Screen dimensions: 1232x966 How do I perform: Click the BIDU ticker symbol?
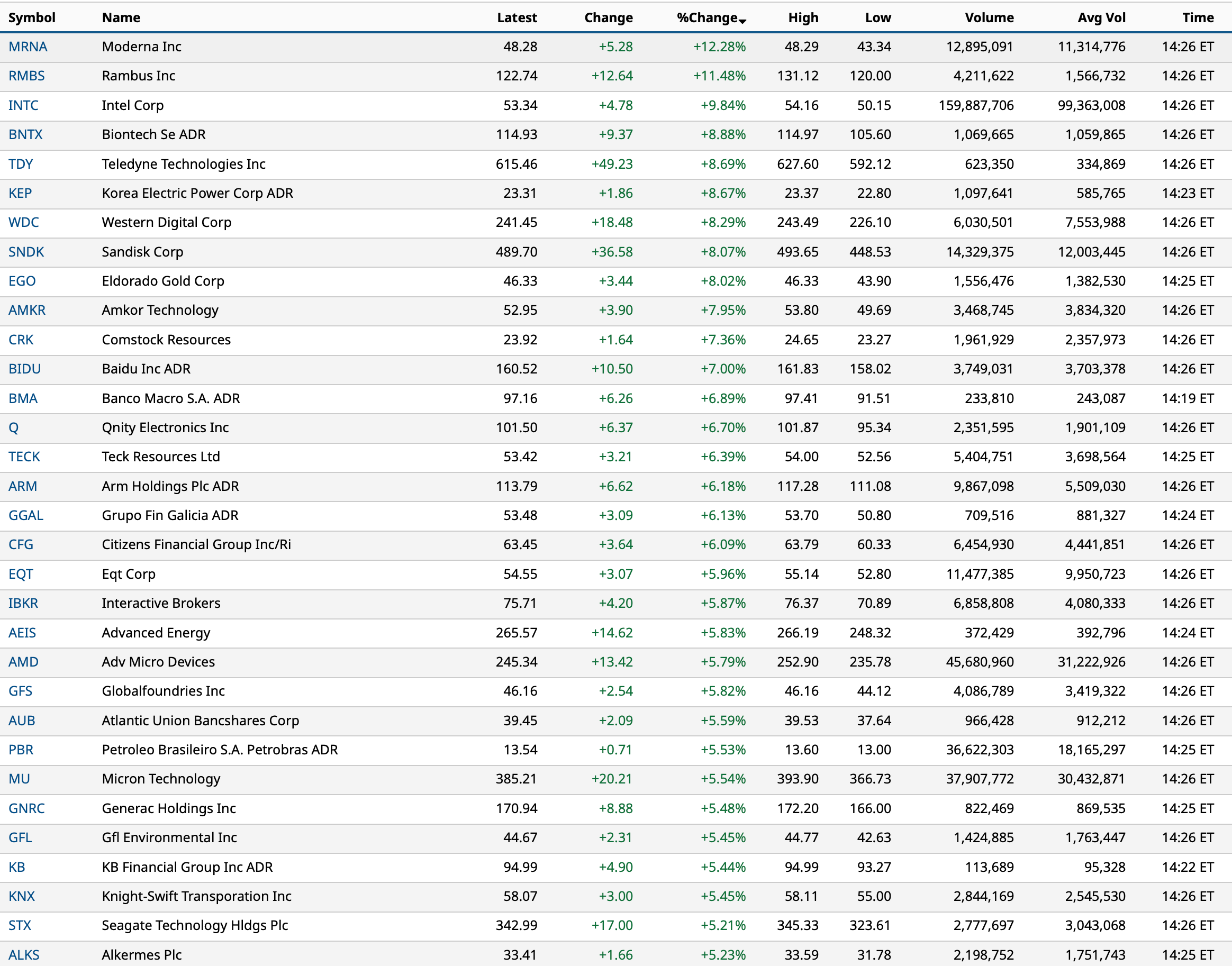coord(25,369)
